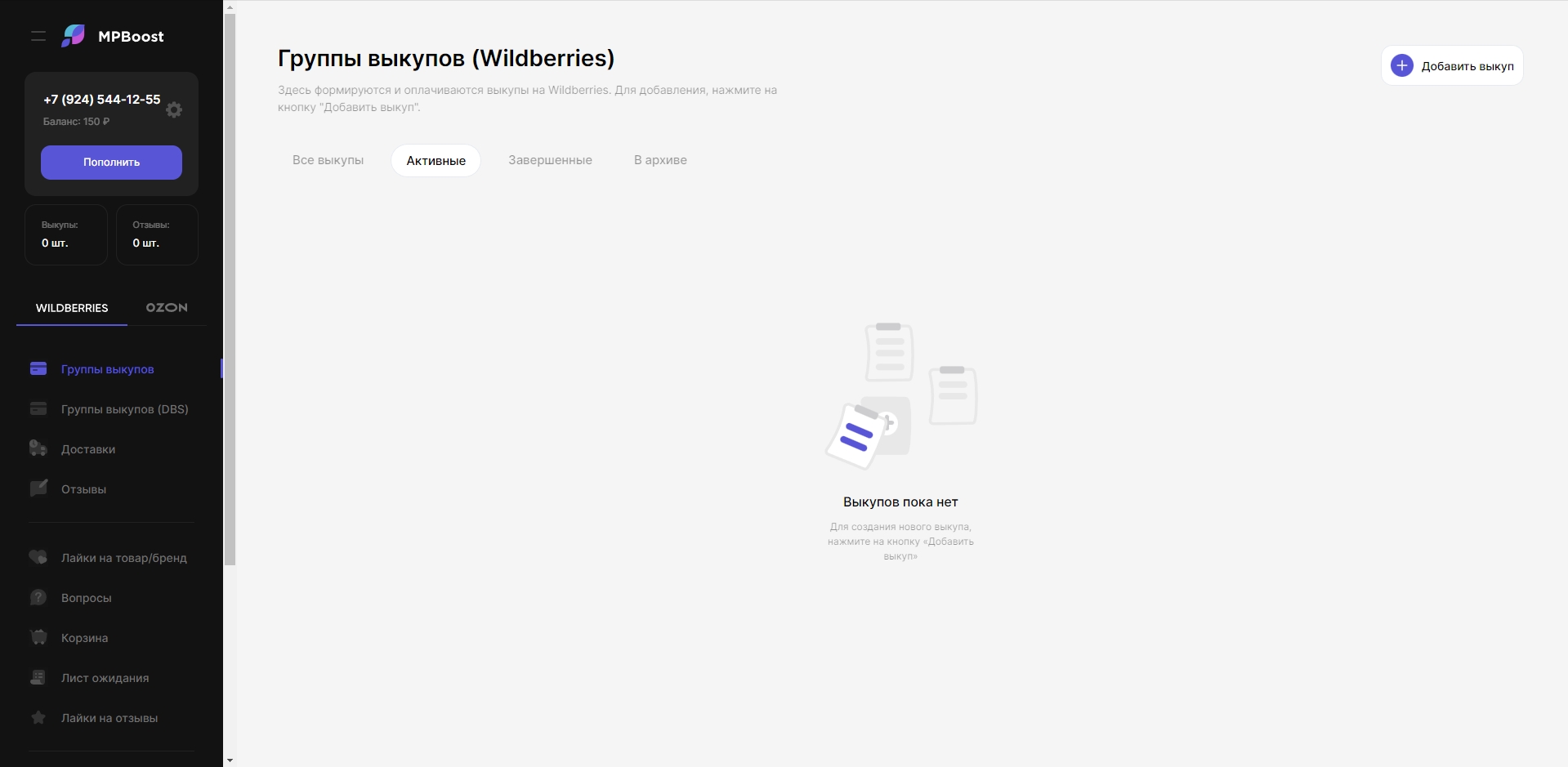Click the Вопросы question mark icon

tap(38, 597)
